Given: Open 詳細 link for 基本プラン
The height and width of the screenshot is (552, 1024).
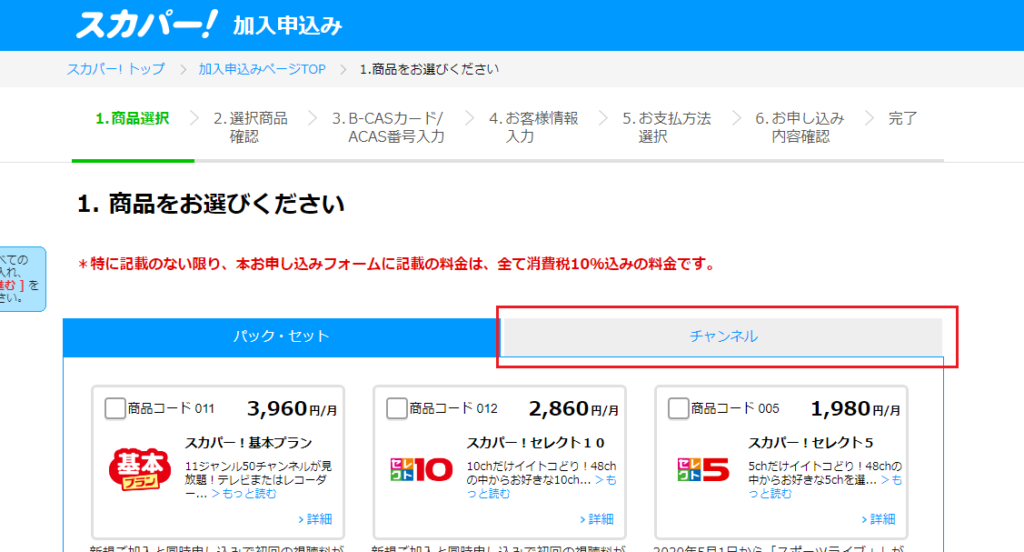Looking at the screenshot, I should click(315, 519).
